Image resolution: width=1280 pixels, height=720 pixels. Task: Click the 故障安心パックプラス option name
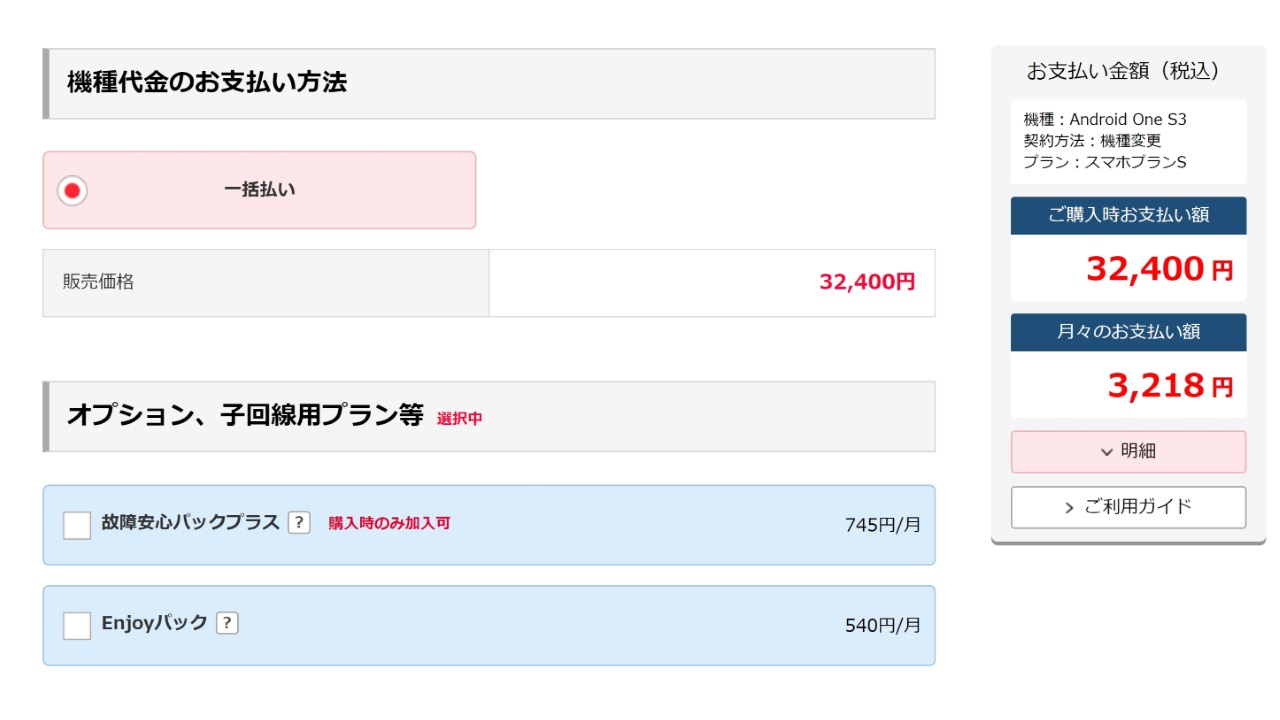click(x=190, y=523)
